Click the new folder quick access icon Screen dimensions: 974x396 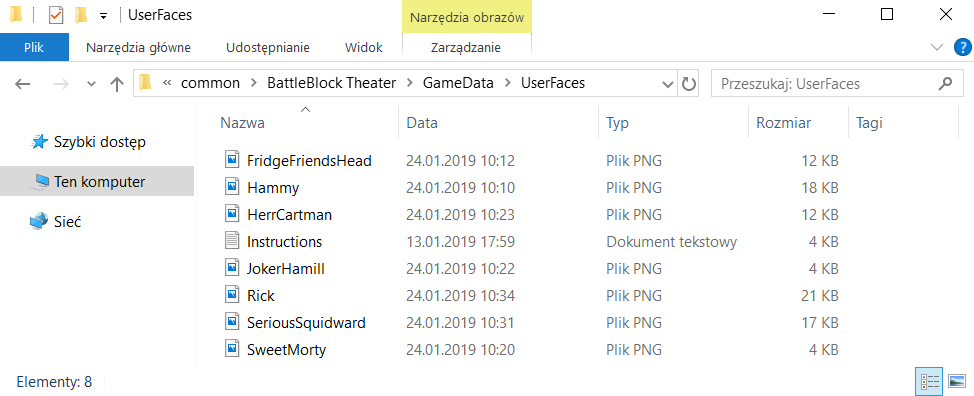[81, 15]
